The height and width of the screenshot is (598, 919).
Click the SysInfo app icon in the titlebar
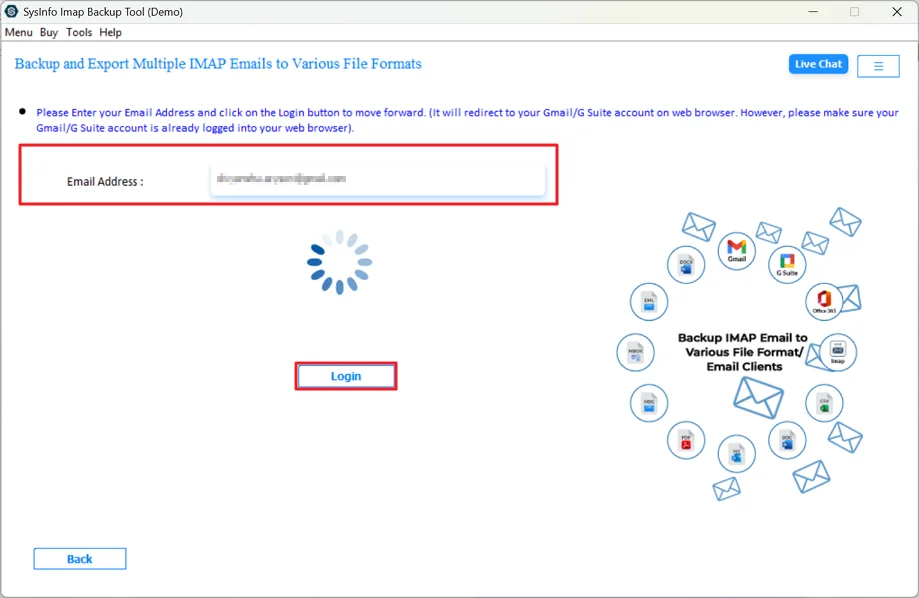point(10,11)
